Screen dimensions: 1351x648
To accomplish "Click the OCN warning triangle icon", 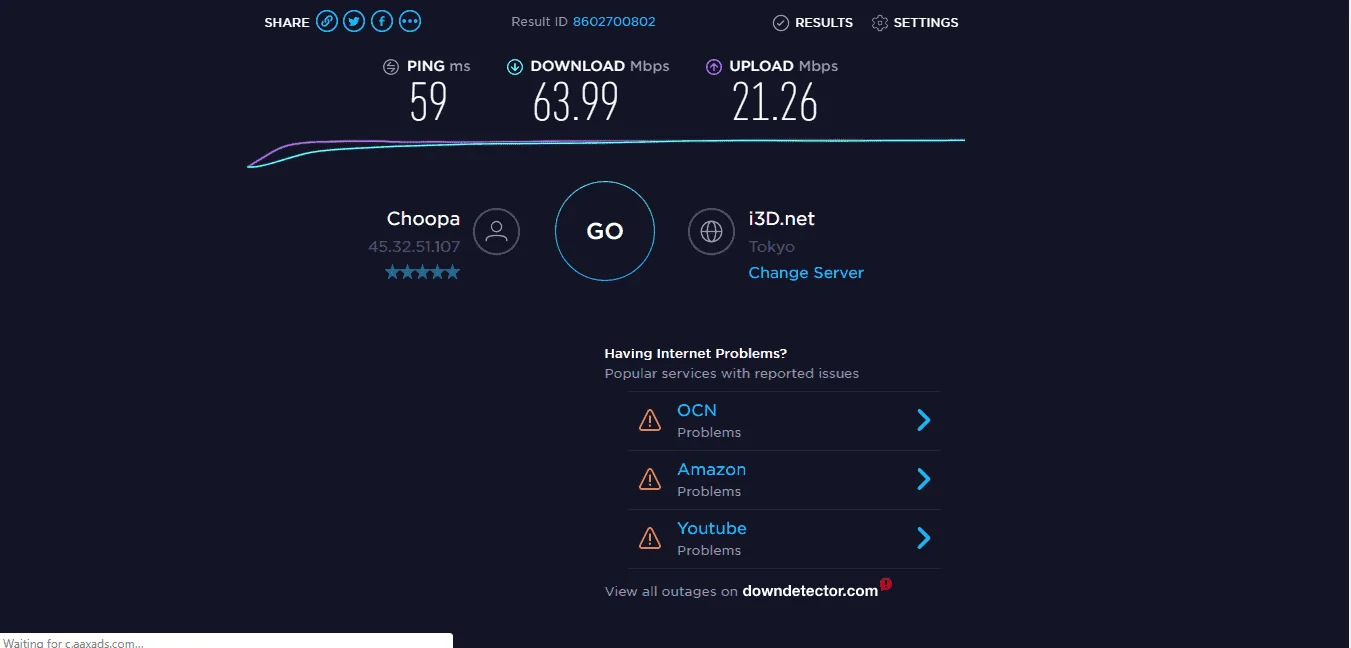I will [650, 420].
